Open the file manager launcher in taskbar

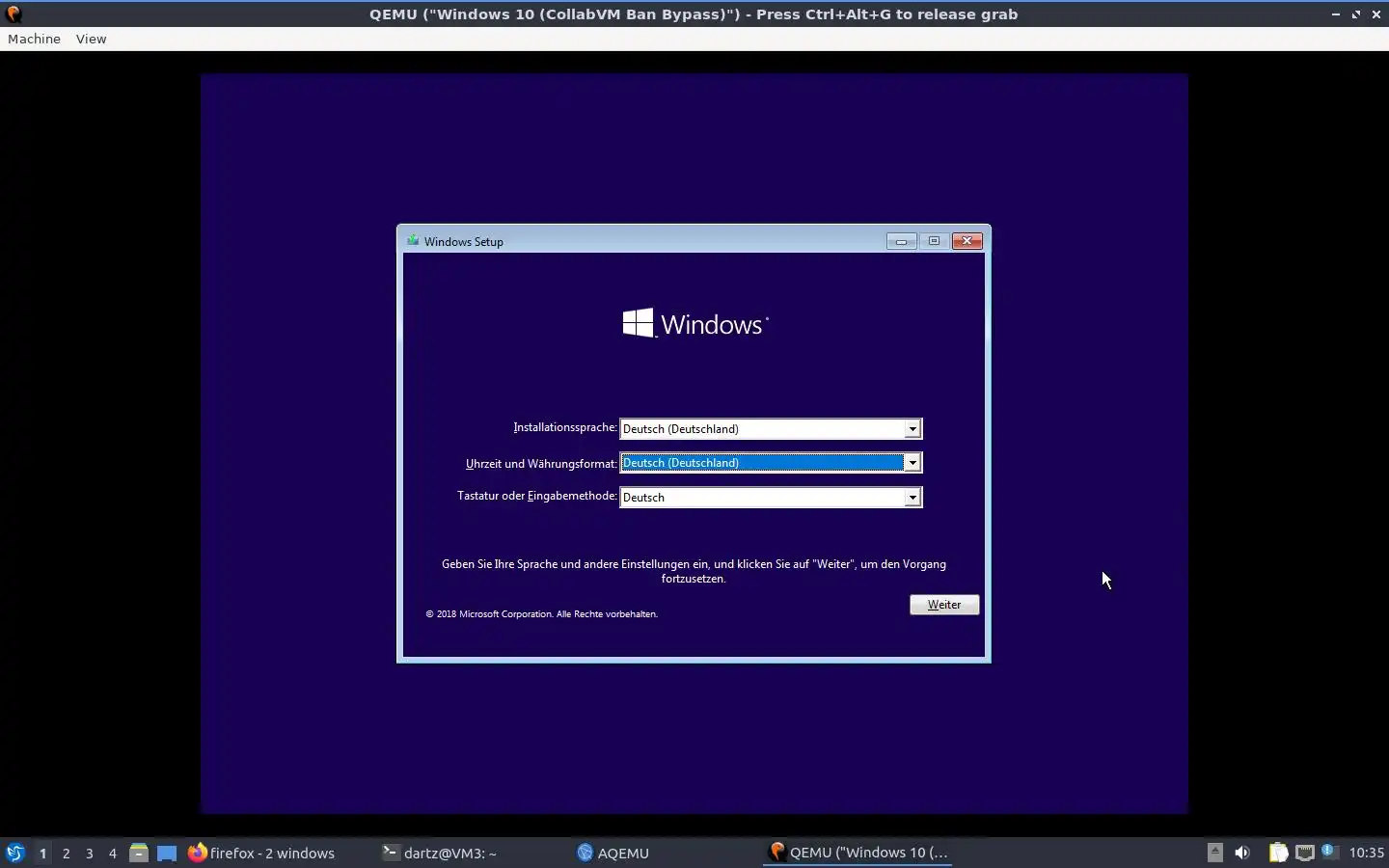pyautogui.click(x=139, y=853)
